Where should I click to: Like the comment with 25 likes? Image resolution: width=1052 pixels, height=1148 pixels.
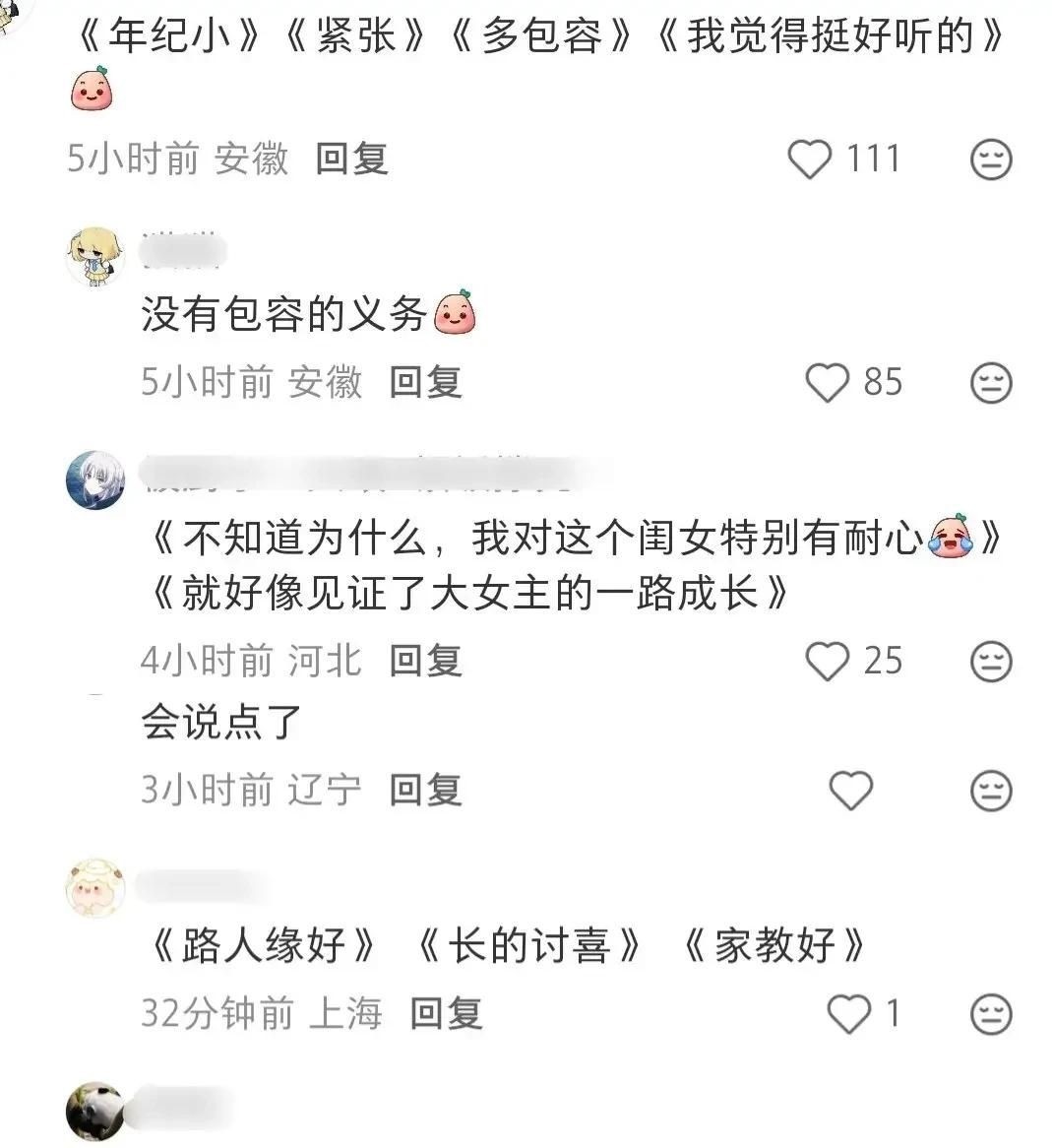827,661
